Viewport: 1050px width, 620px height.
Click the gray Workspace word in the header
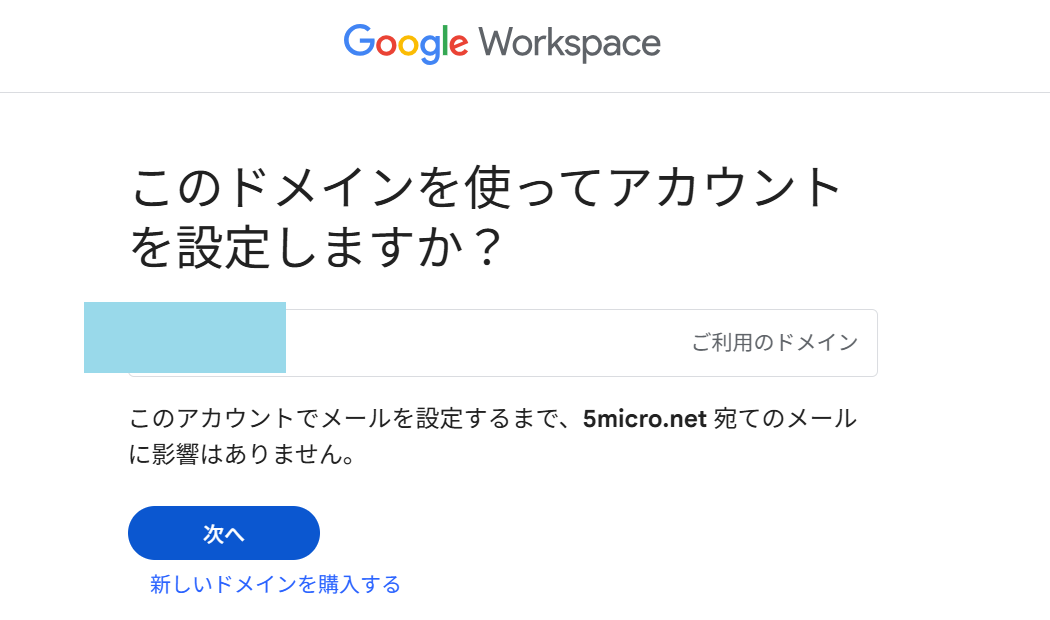(570, 44)
